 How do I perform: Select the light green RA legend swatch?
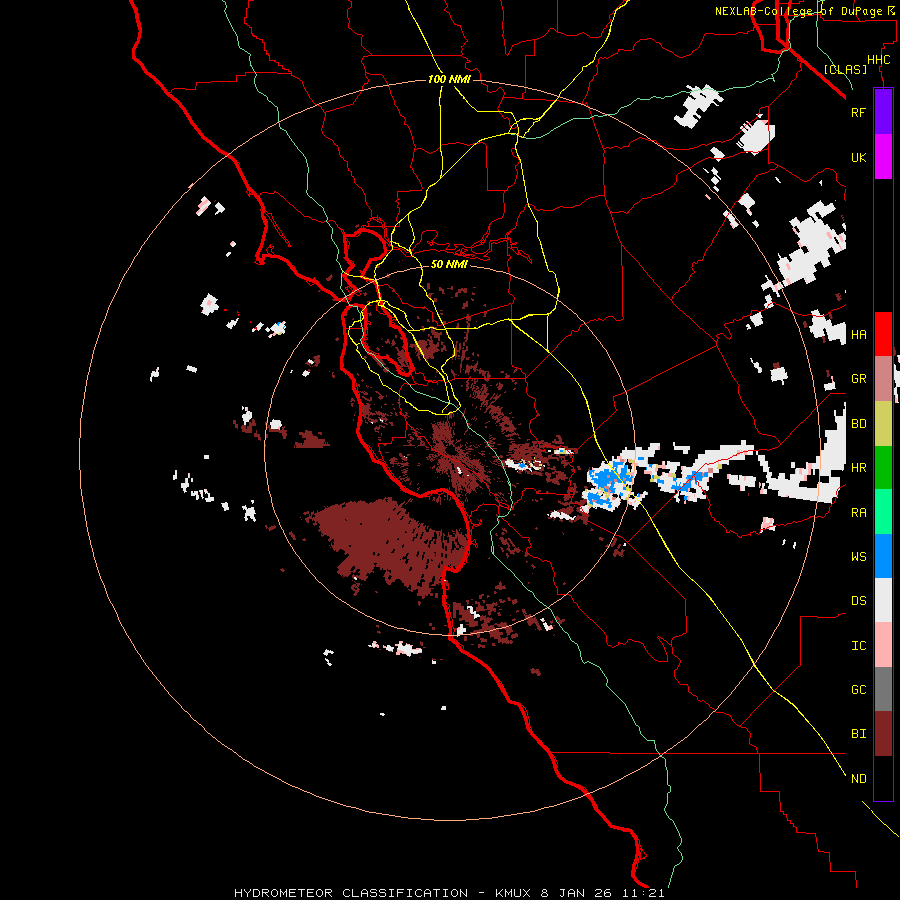pos(883,512)
